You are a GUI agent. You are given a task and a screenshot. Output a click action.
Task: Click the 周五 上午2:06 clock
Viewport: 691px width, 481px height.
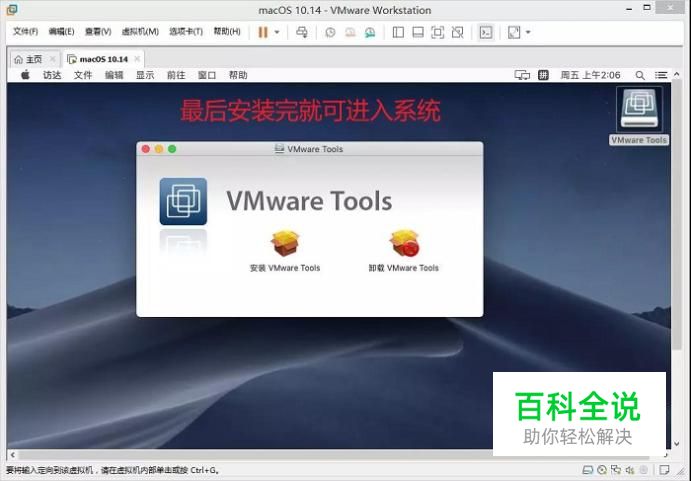click(x=590, y=75)
